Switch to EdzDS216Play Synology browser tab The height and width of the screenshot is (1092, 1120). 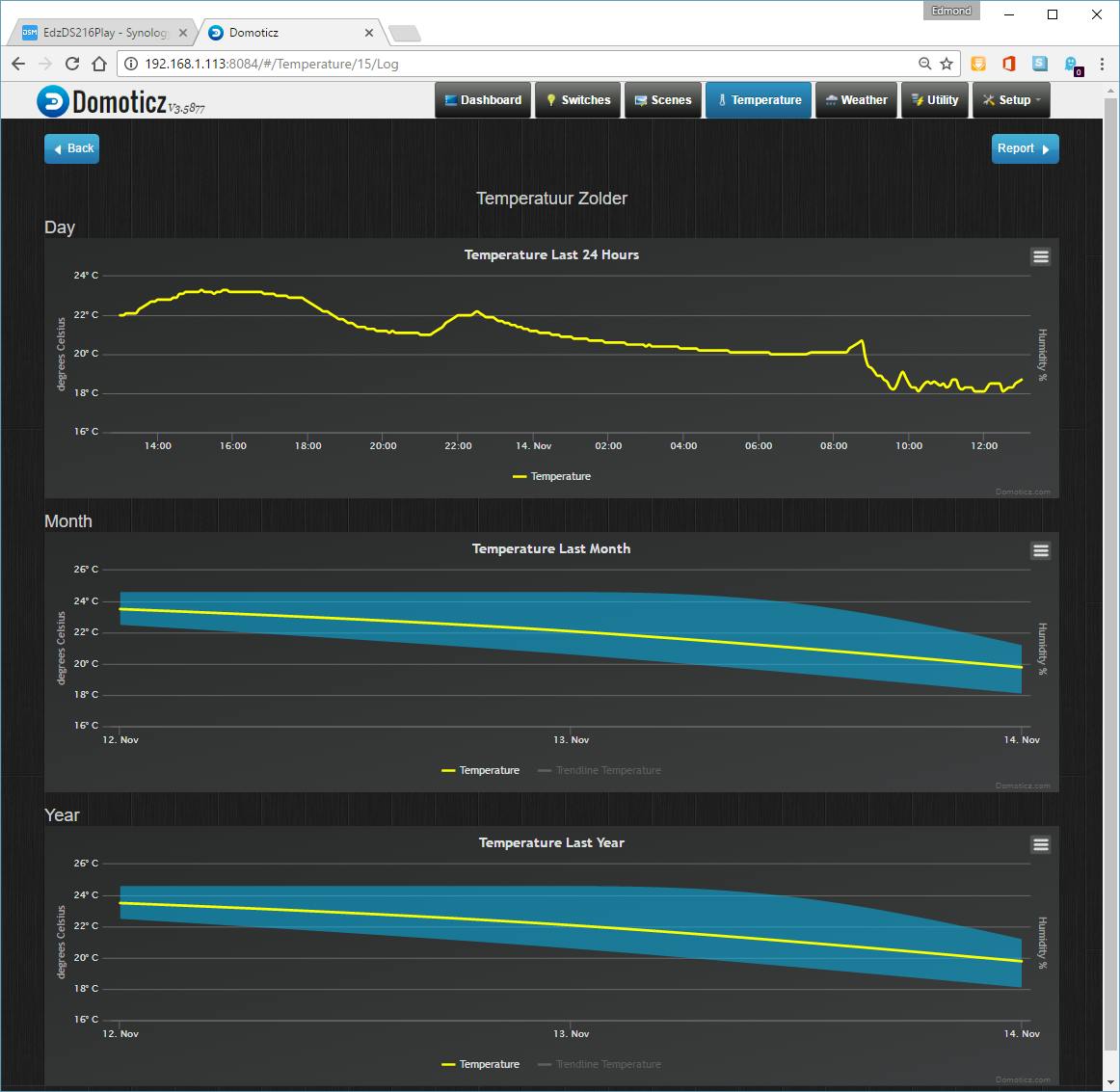click(104, 33)
